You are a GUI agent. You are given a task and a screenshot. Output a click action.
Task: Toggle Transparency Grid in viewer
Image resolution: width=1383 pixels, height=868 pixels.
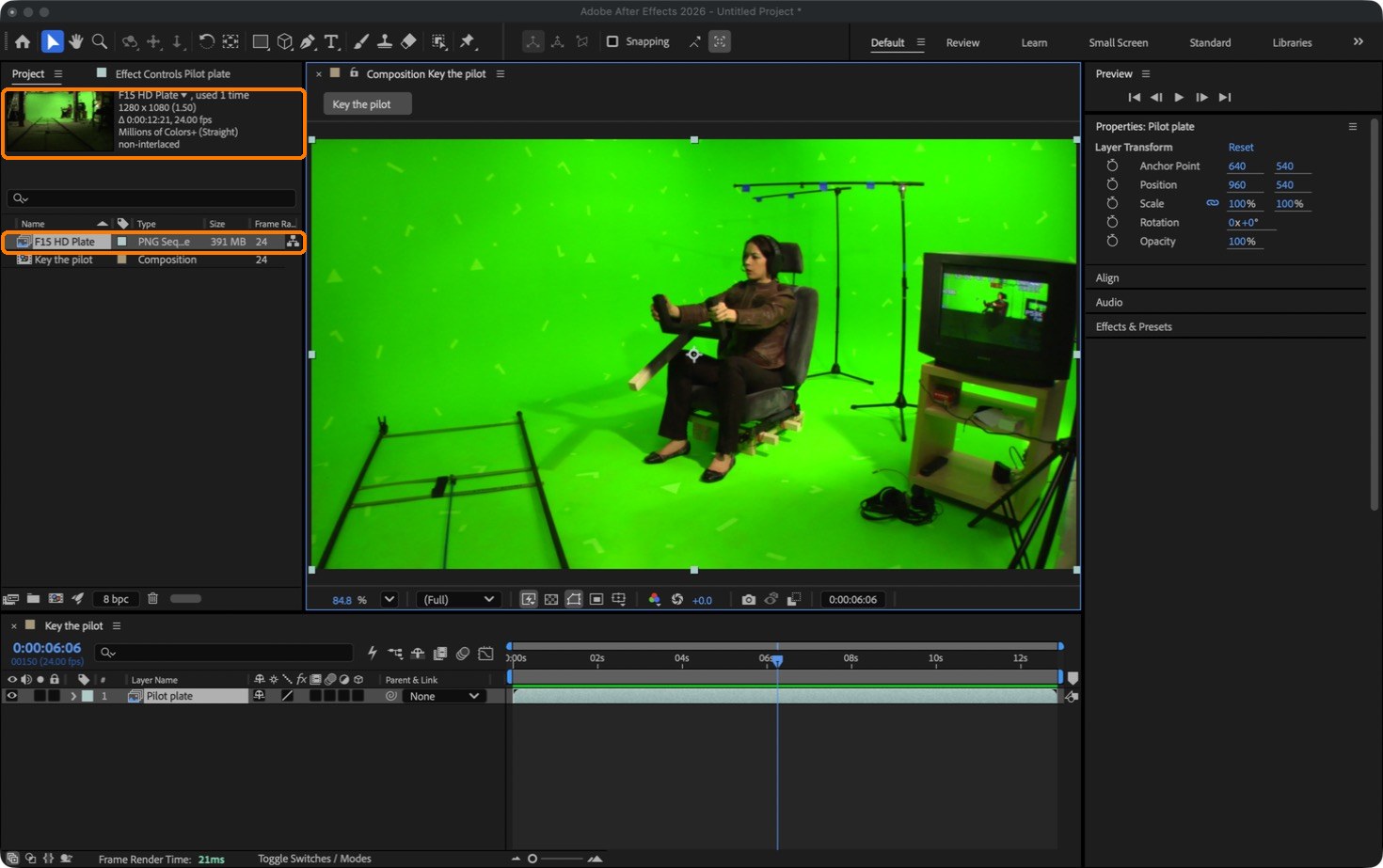pyautogui.click(x=551, y=599)
